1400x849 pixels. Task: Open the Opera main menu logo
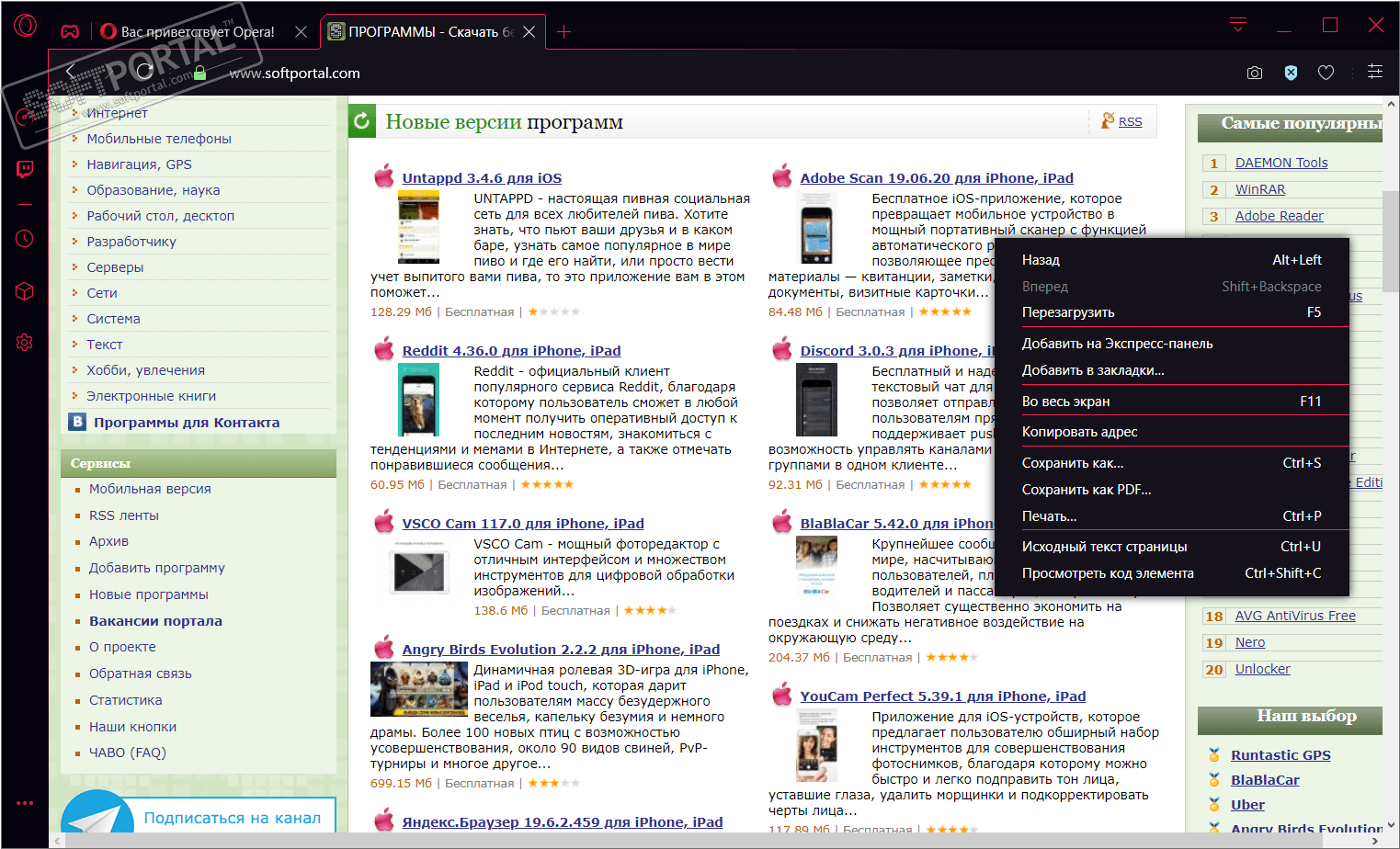click(x=25, y=26)
